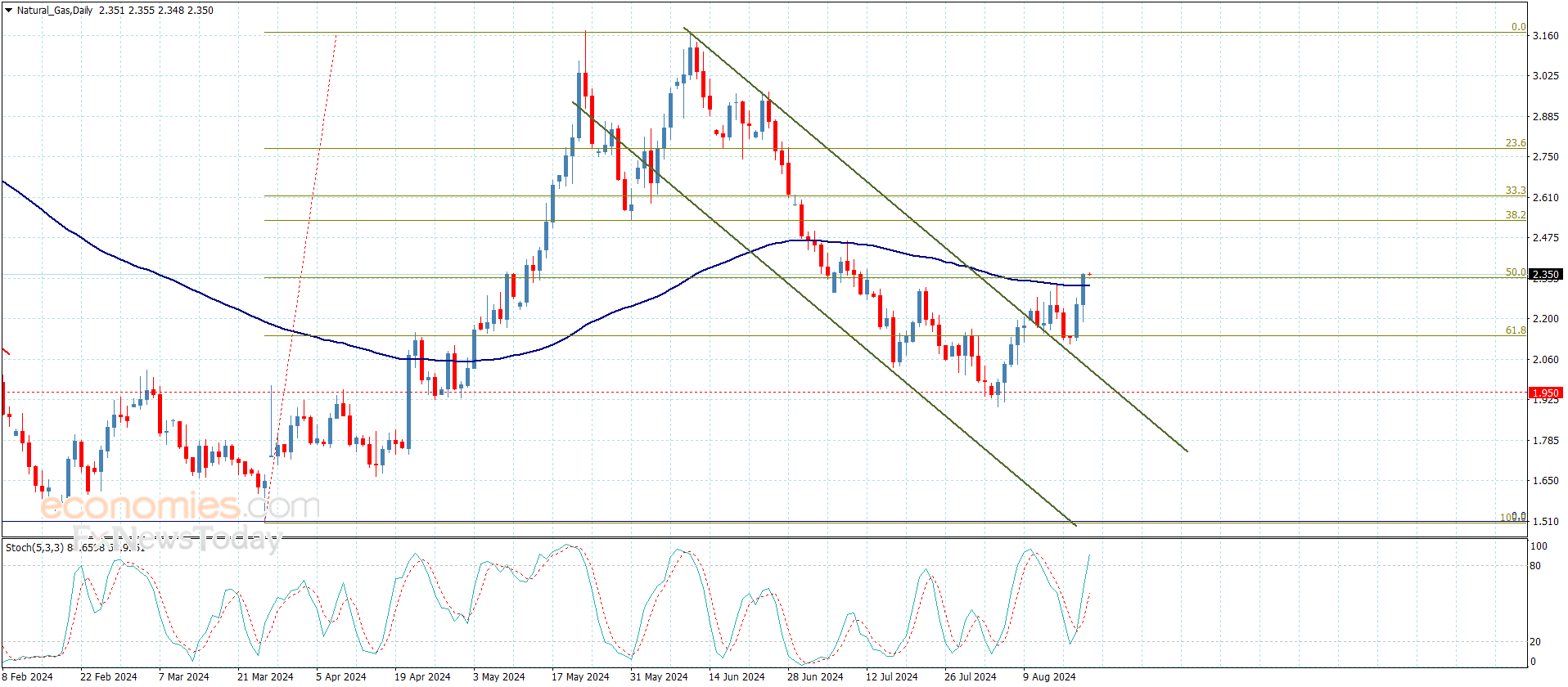Image resolution: width=1568 pixels, height=687 pixels.
Task: Click the 9 Aug 2024 date label
Action: point(1049,676)
